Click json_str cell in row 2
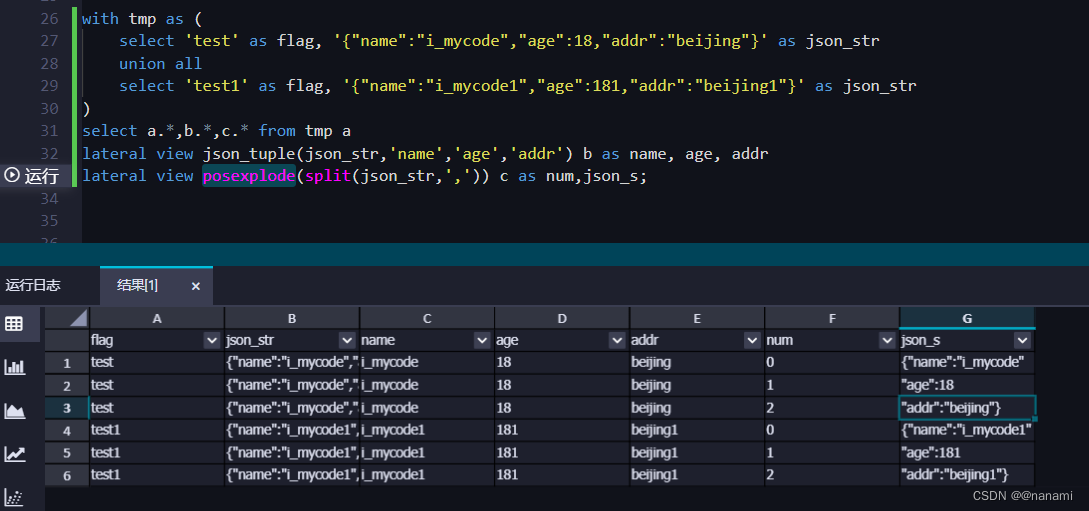This screenshot has height=511, width=1089. pos(292,385)
